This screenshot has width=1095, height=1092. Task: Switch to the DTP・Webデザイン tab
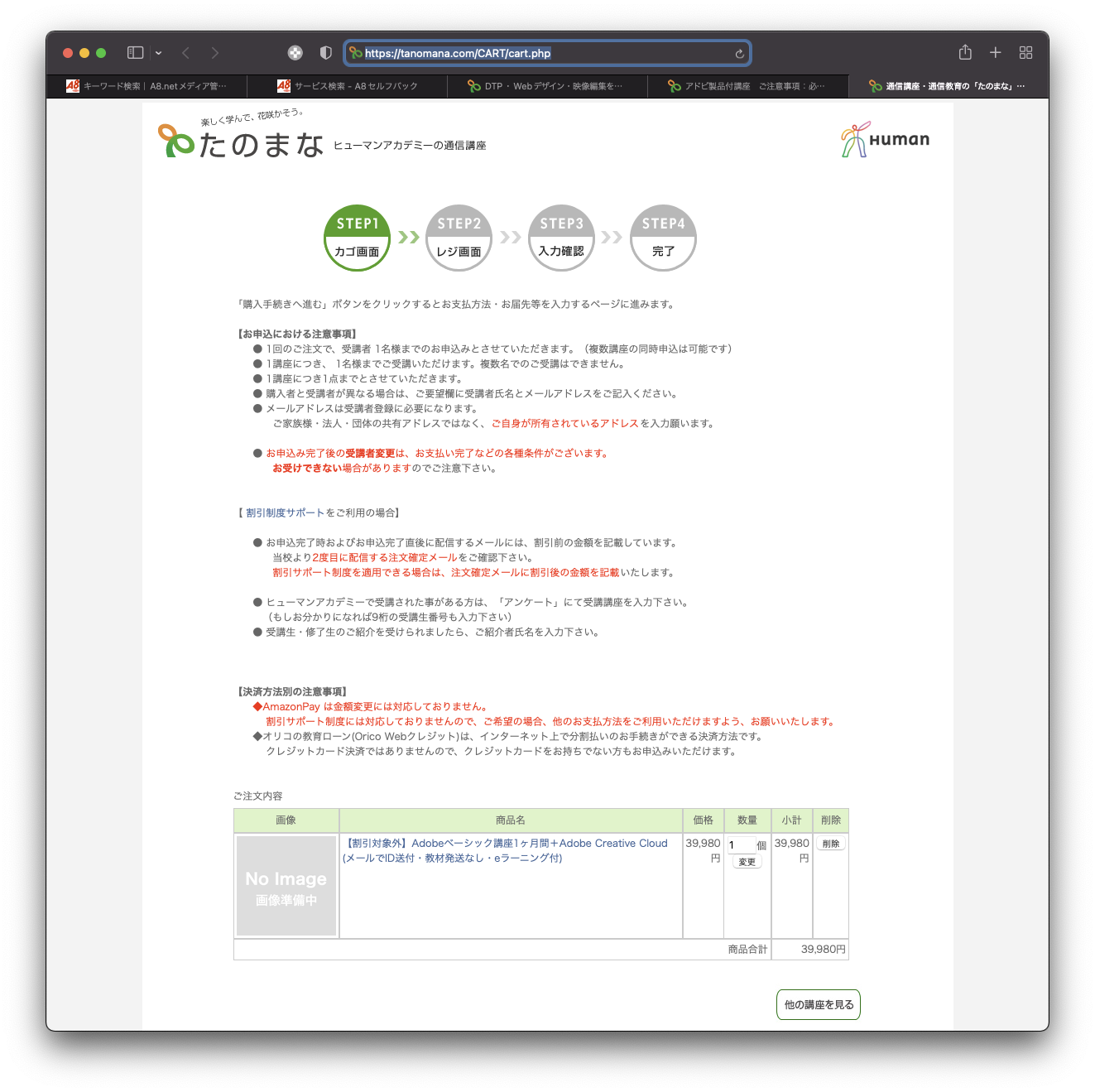coord(547,86)
